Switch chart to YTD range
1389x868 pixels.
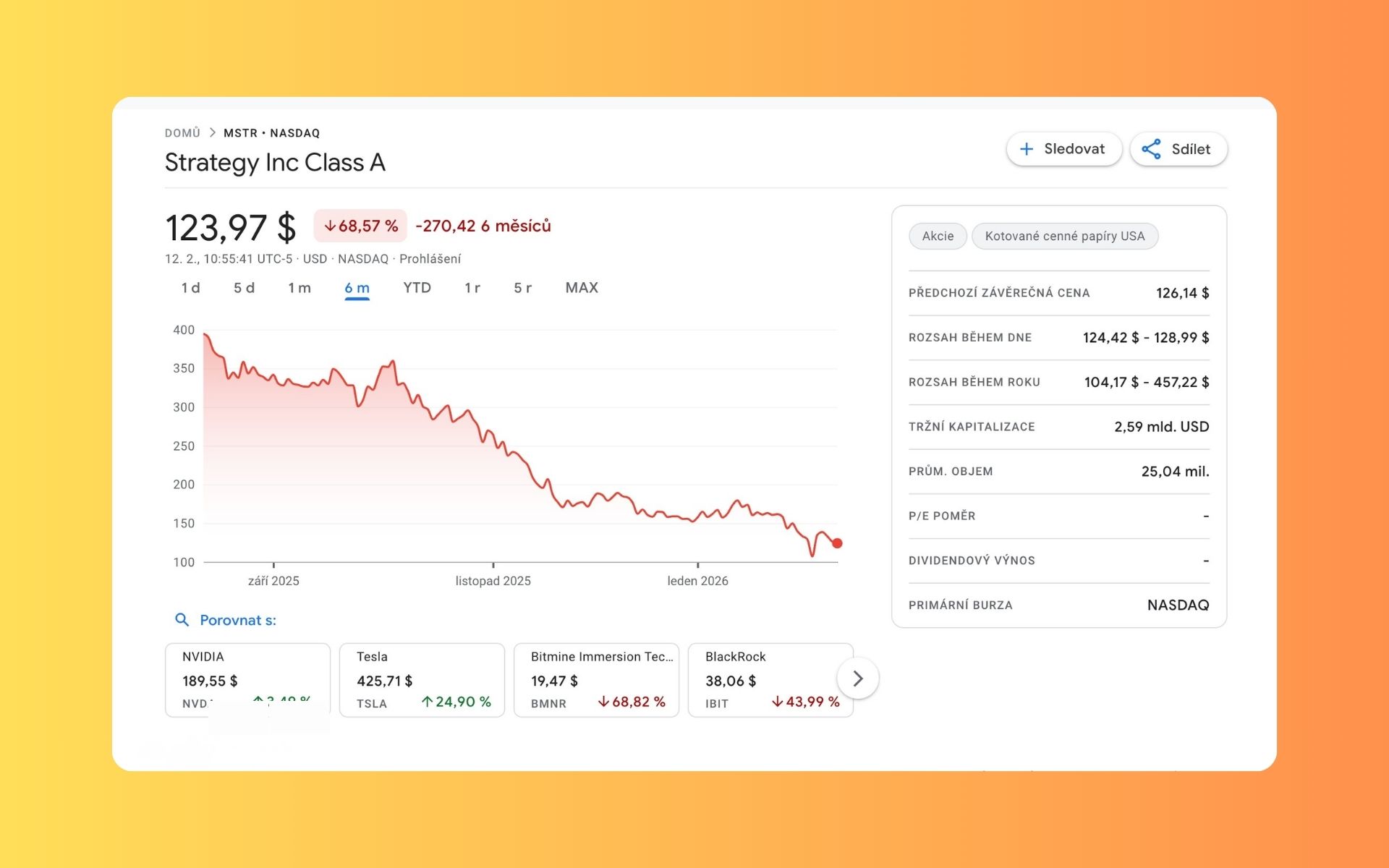pyautogui.click(x=417, y=288)
